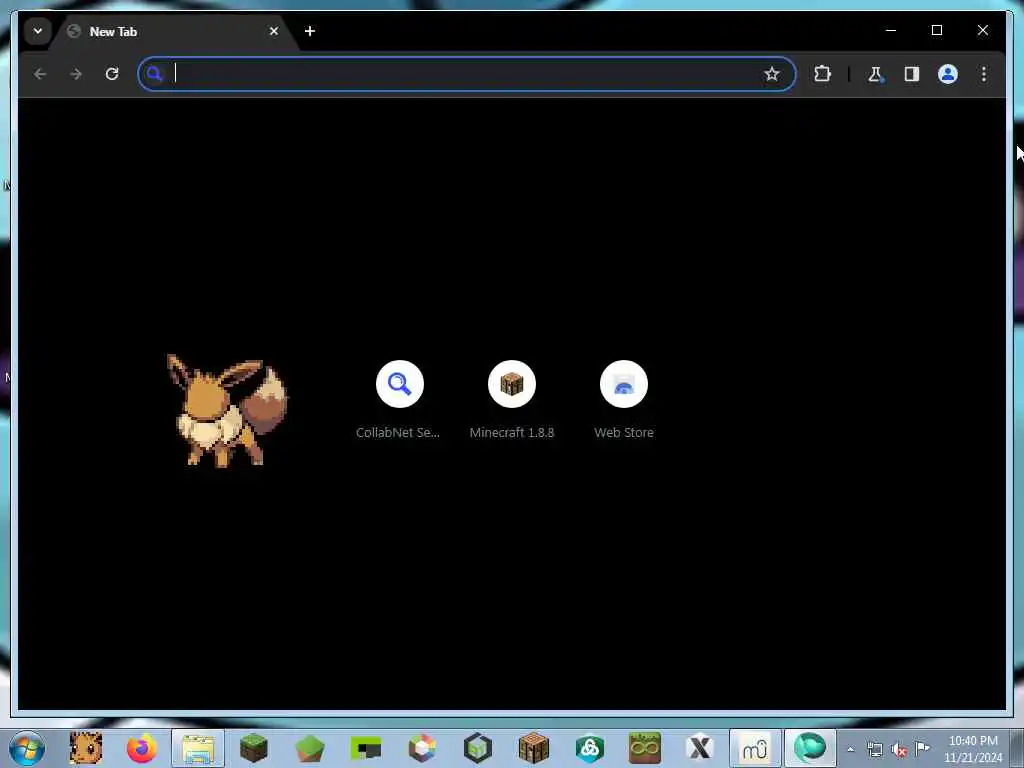Viewport: 1024px width, 768px height.
Task: Switch to the green globe browser taskbar button
Action: coord(810,748)
